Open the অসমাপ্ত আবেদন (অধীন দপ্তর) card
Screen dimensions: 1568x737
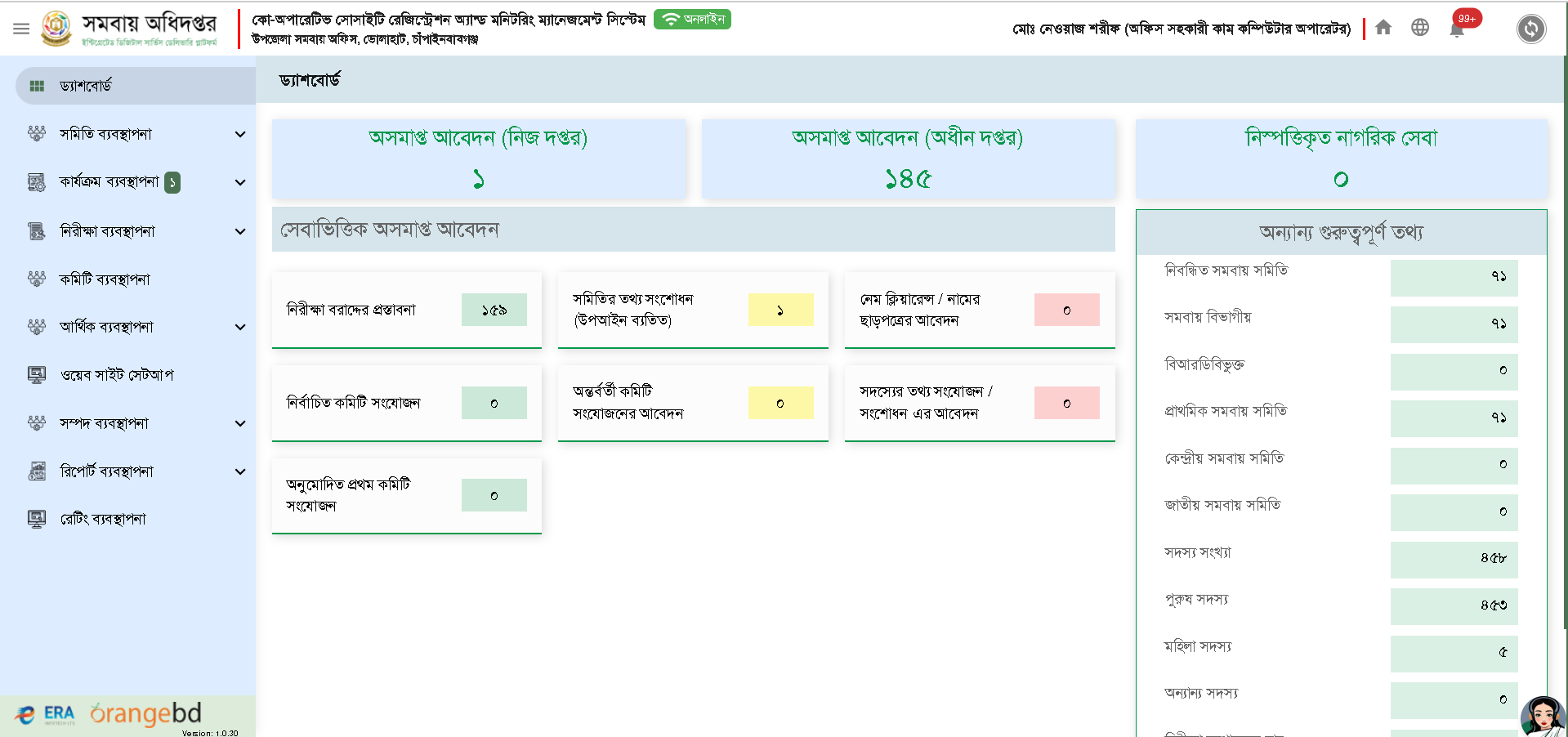point(908,159)
